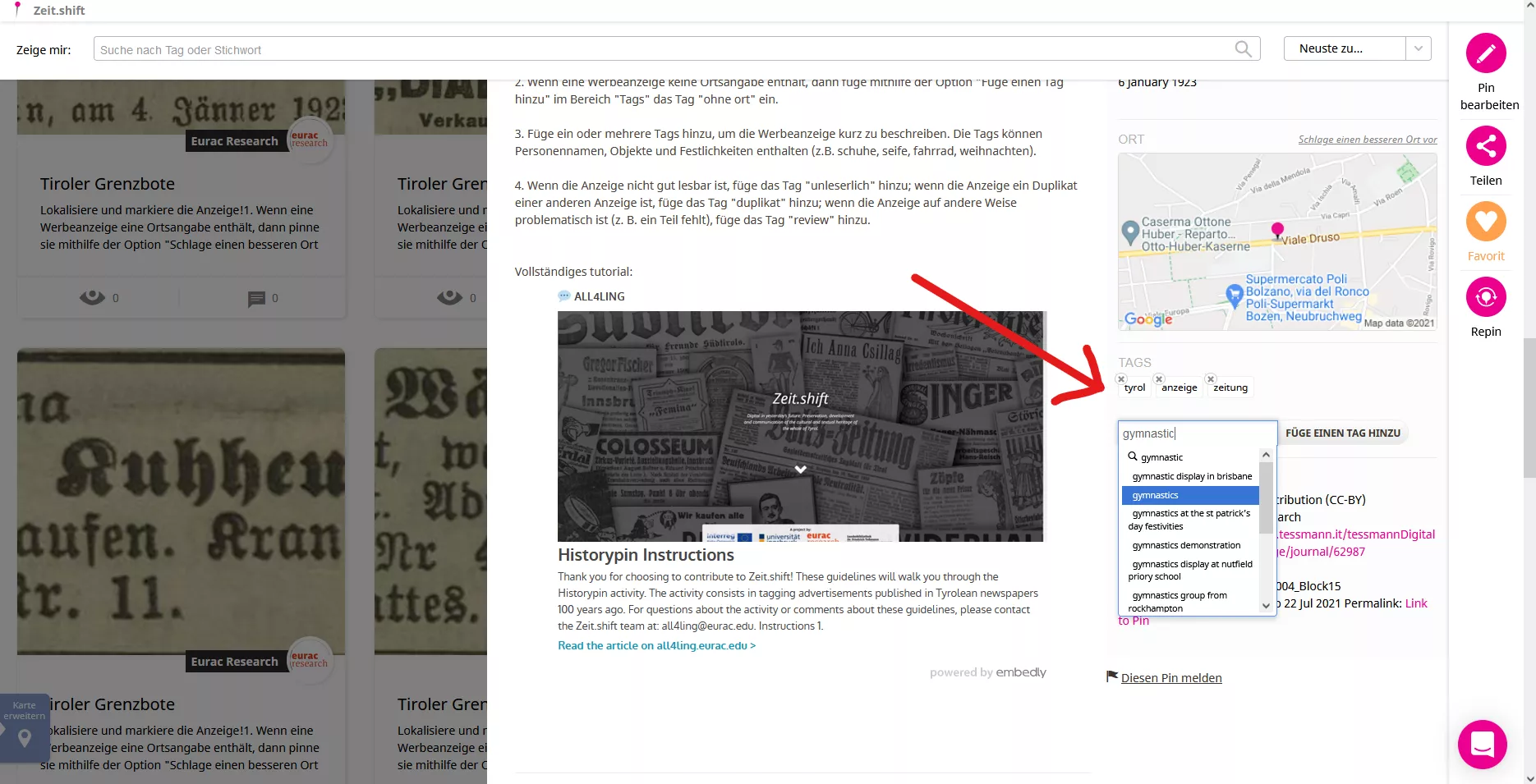Image resolution: width=1536 pixels, height=784 pixels.
Task: Open the chat bubble widget
Action: pos(1482,745)
